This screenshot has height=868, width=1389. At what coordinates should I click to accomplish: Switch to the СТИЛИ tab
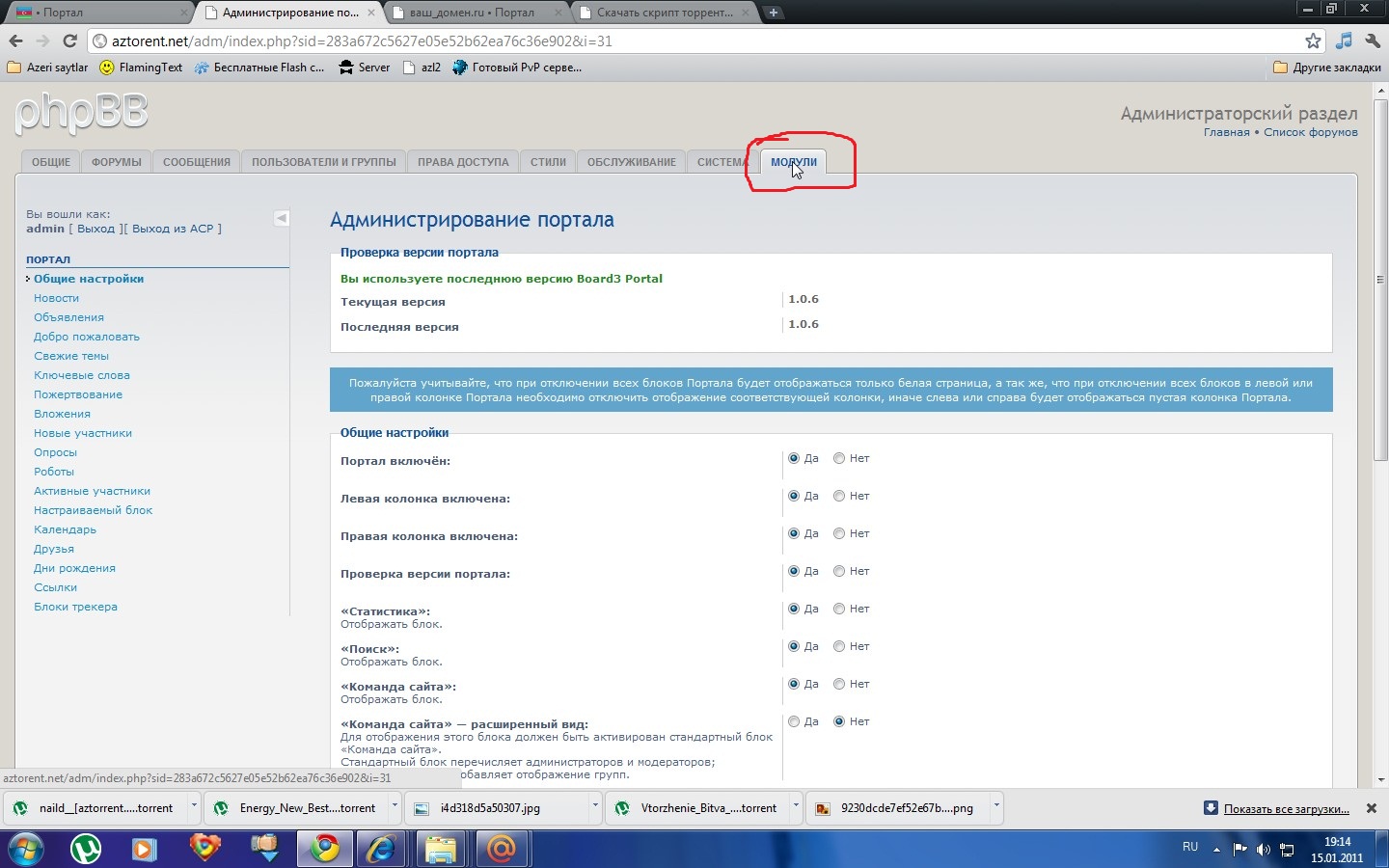coord(548,162)
